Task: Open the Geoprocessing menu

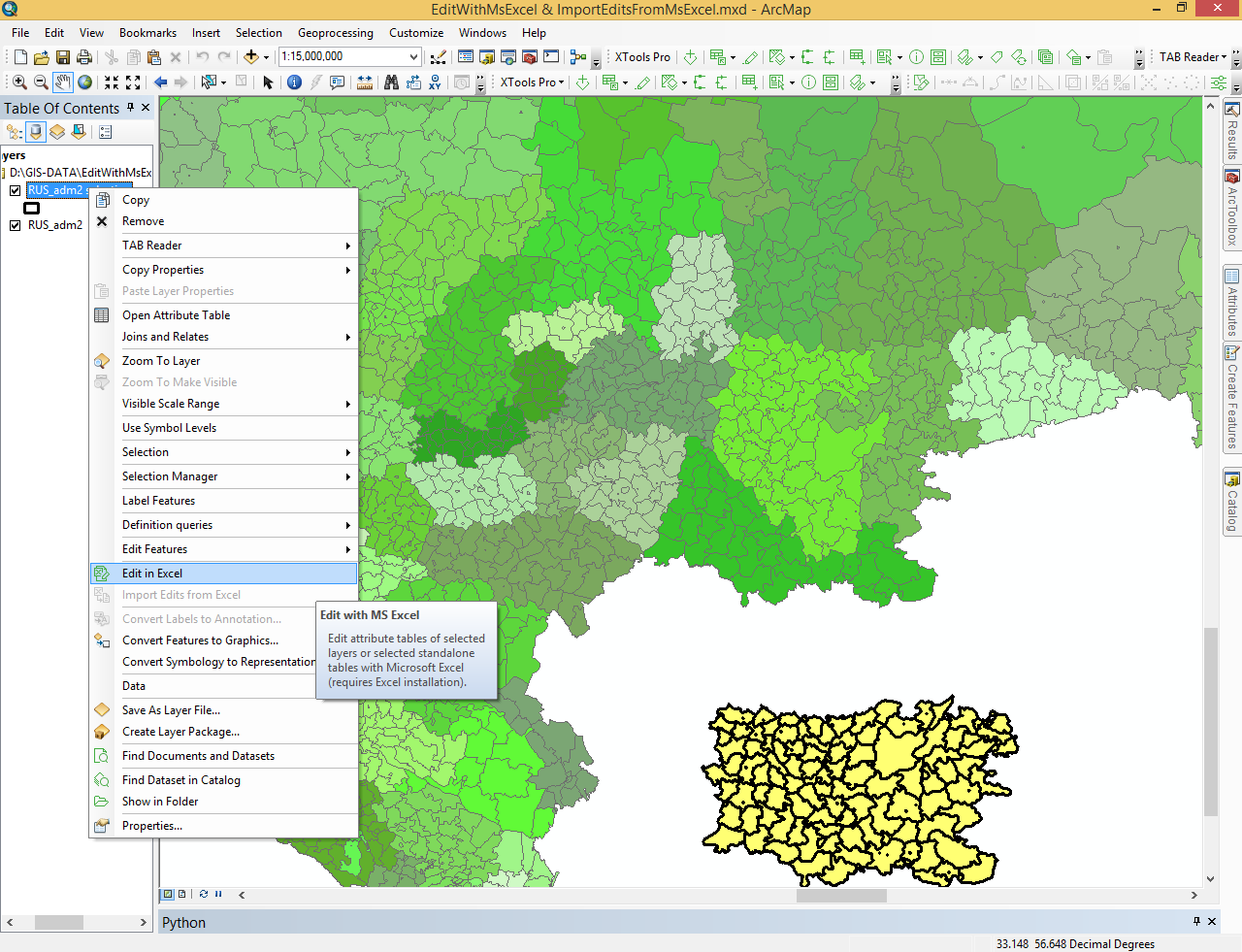Action: click(x=335, y=32)
